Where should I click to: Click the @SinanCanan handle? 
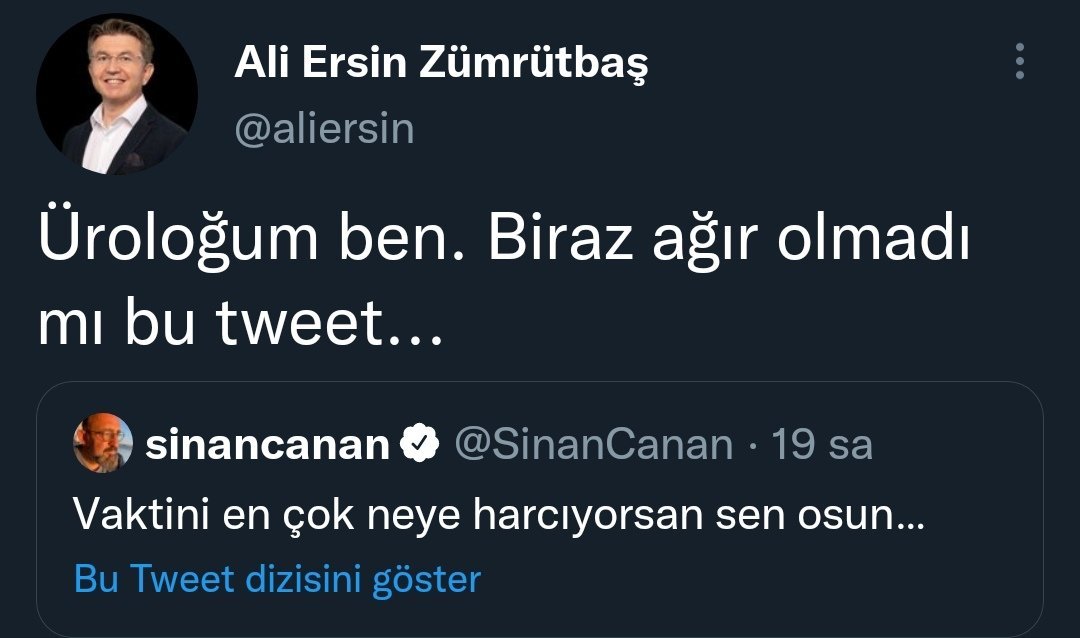(x=593, y=445)
